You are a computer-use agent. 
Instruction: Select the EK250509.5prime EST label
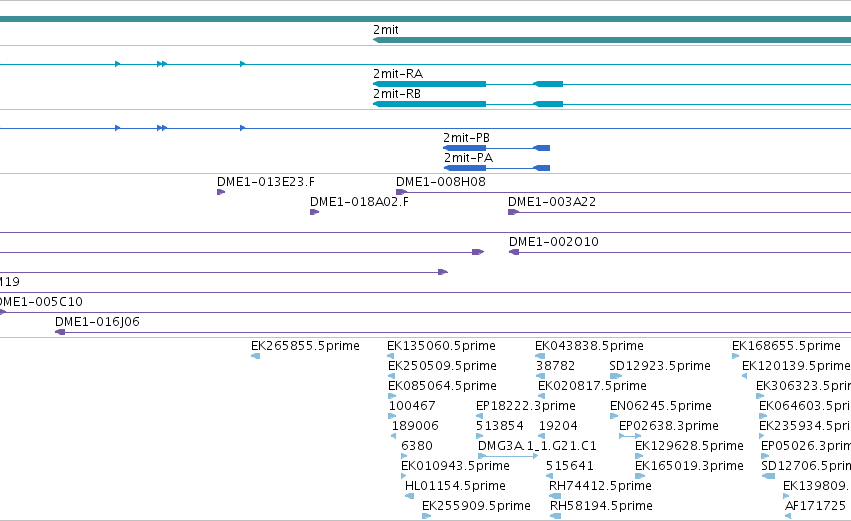442,366
